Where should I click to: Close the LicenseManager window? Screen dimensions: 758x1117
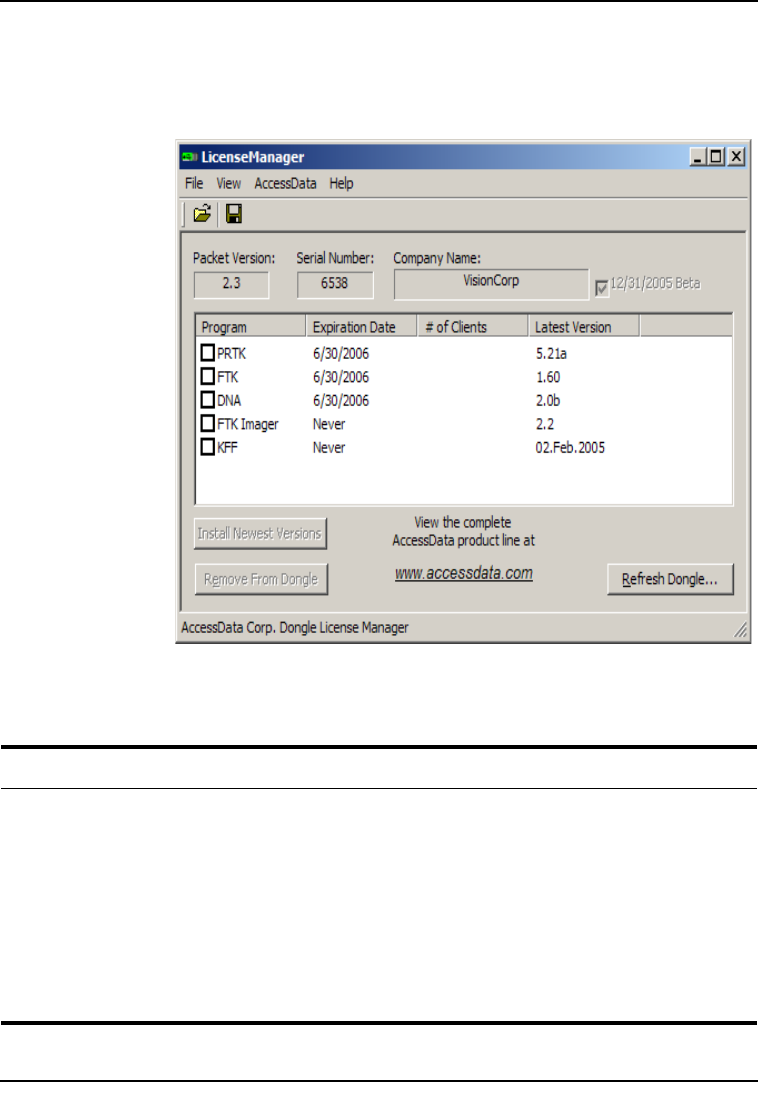pyautogui.click(x=737, y=157)
